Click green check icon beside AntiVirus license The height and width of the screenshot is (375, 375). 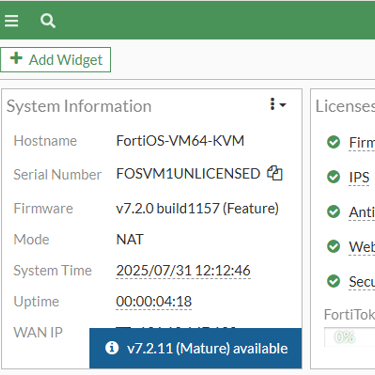point(333,212)
